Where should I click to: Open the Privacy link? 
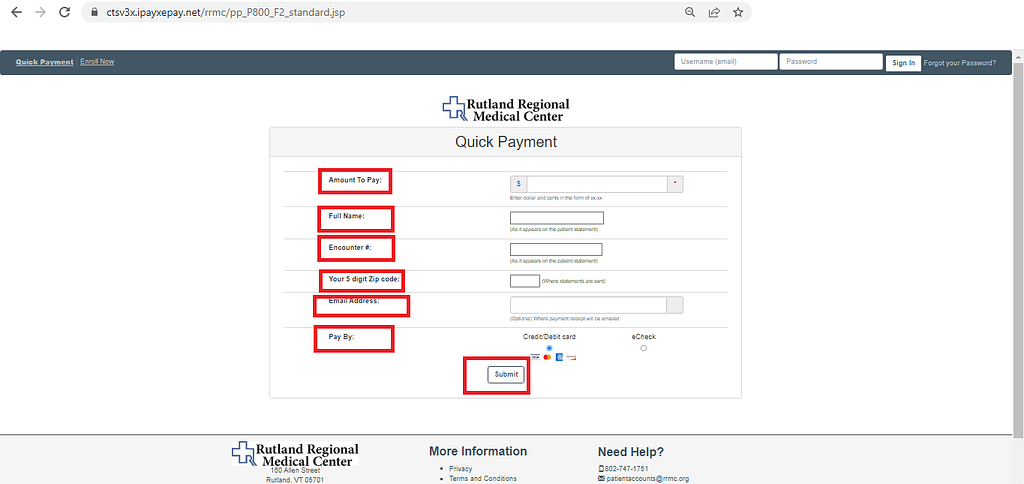(460, 469)
